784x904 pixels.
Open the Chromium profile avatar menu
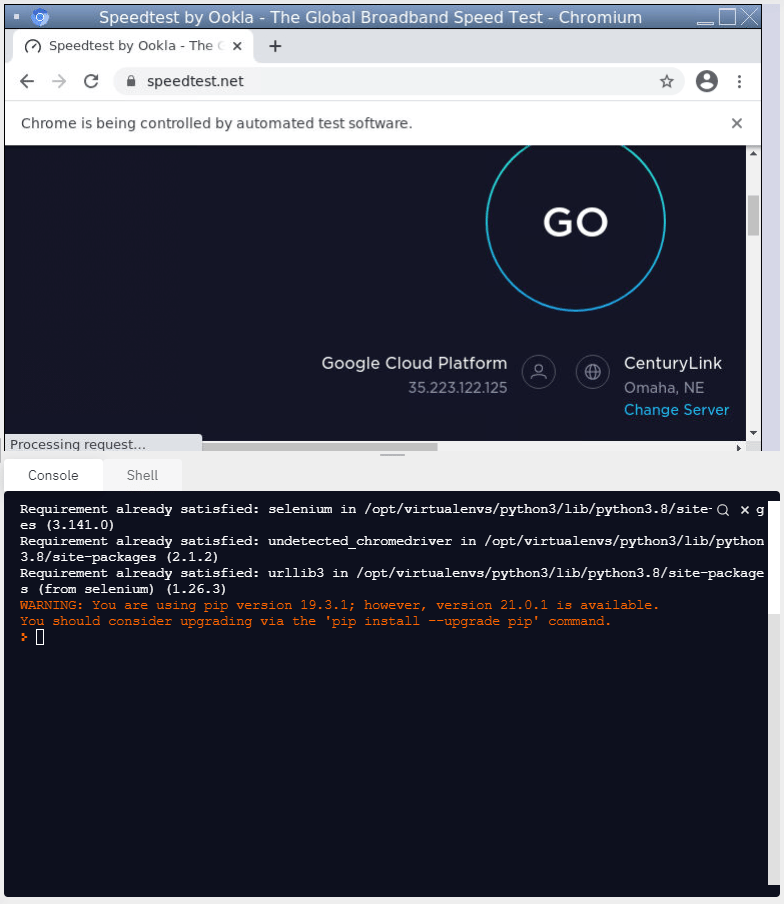coord(707,81)
